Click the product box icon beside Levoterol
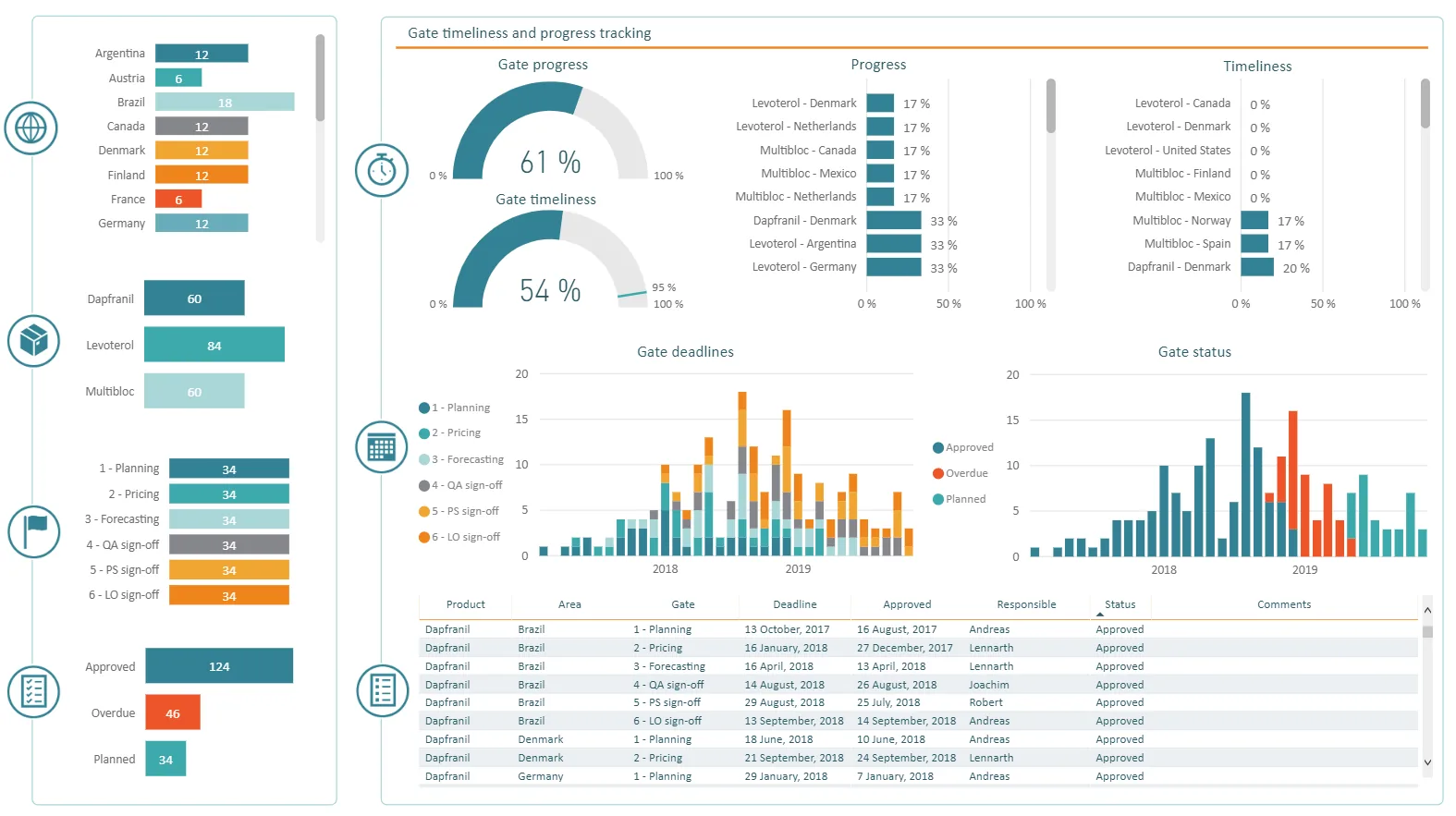 (x=34, y=340)
